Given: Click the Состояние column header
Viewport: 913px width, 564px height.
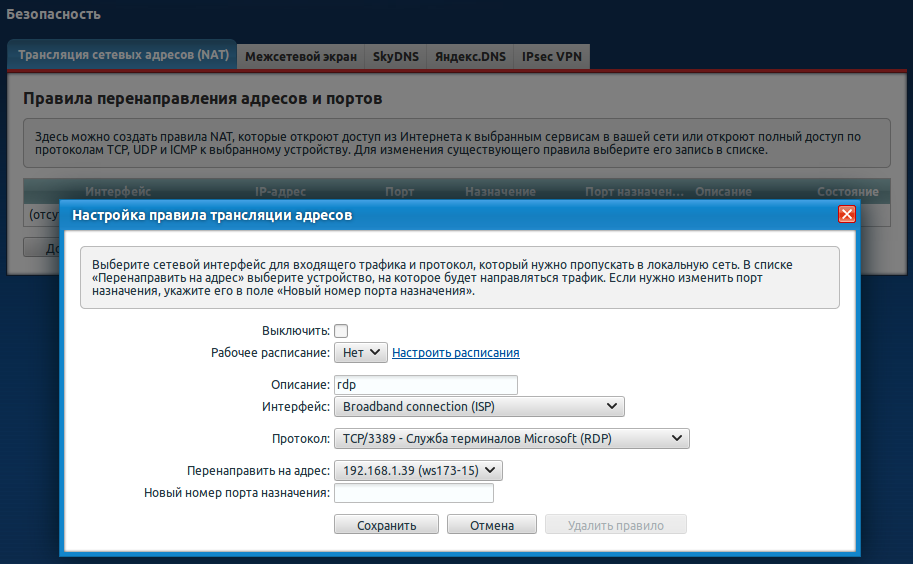Looking at the screenshot, I should (847, 191).
